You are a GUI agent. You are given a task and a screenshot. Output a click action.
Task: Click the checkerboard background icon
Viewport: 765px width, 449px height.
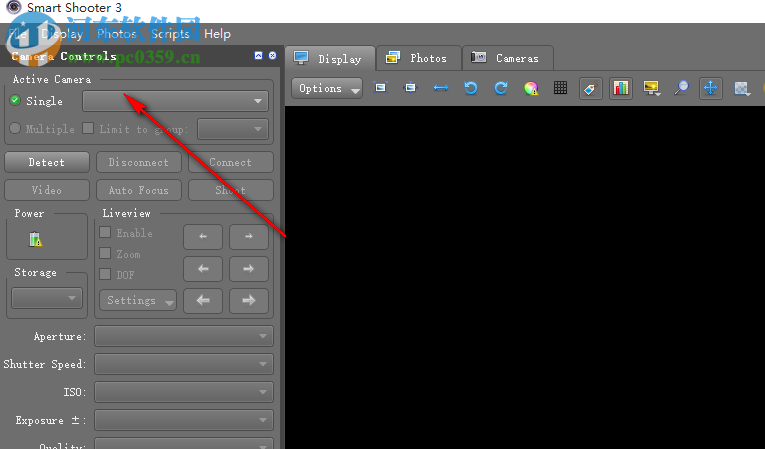tap(742, 88)
